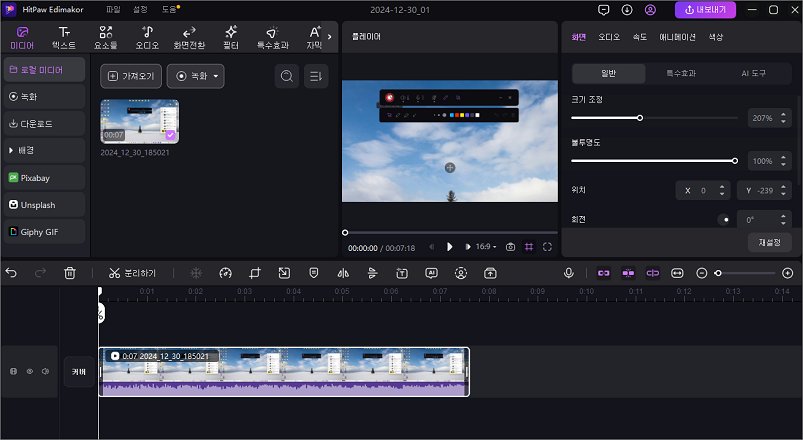Delete selected clip with trash icon
Screen dimensions: 803x440
(x=70, y=273)
